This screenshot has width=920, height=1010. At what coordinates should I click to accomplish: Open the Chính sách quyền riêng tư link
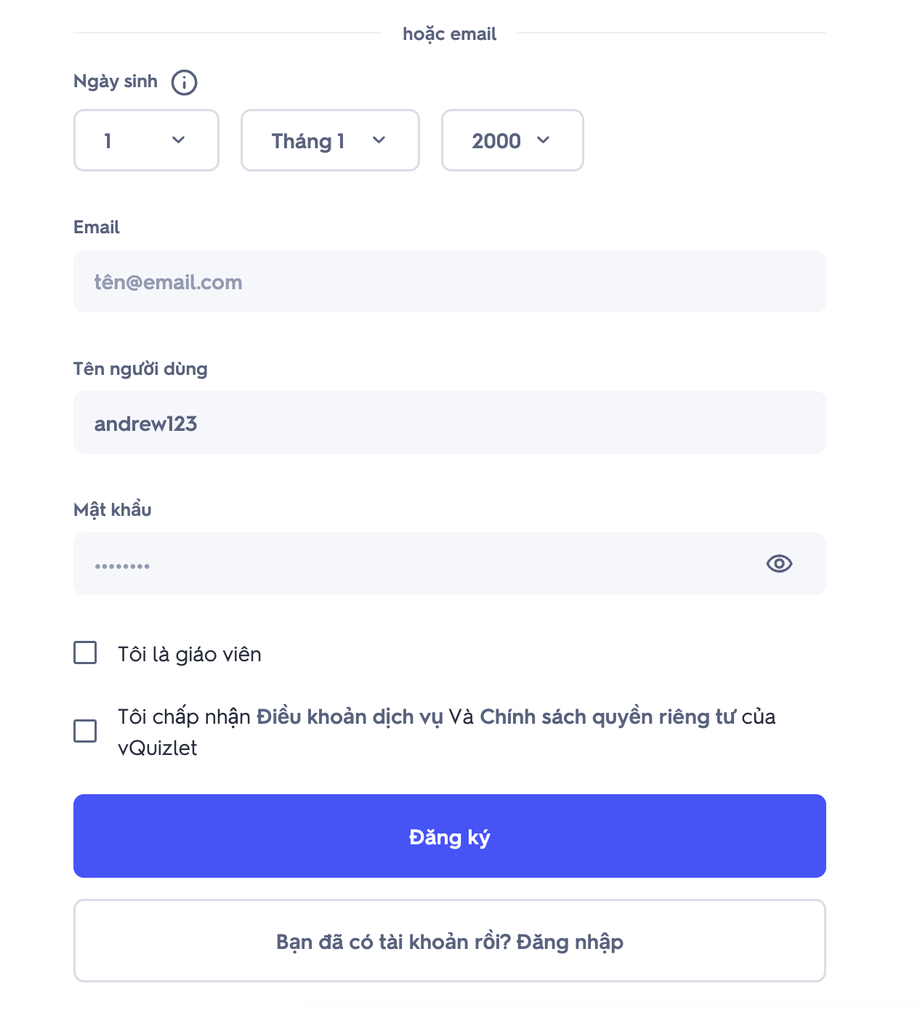pos(607,717)
